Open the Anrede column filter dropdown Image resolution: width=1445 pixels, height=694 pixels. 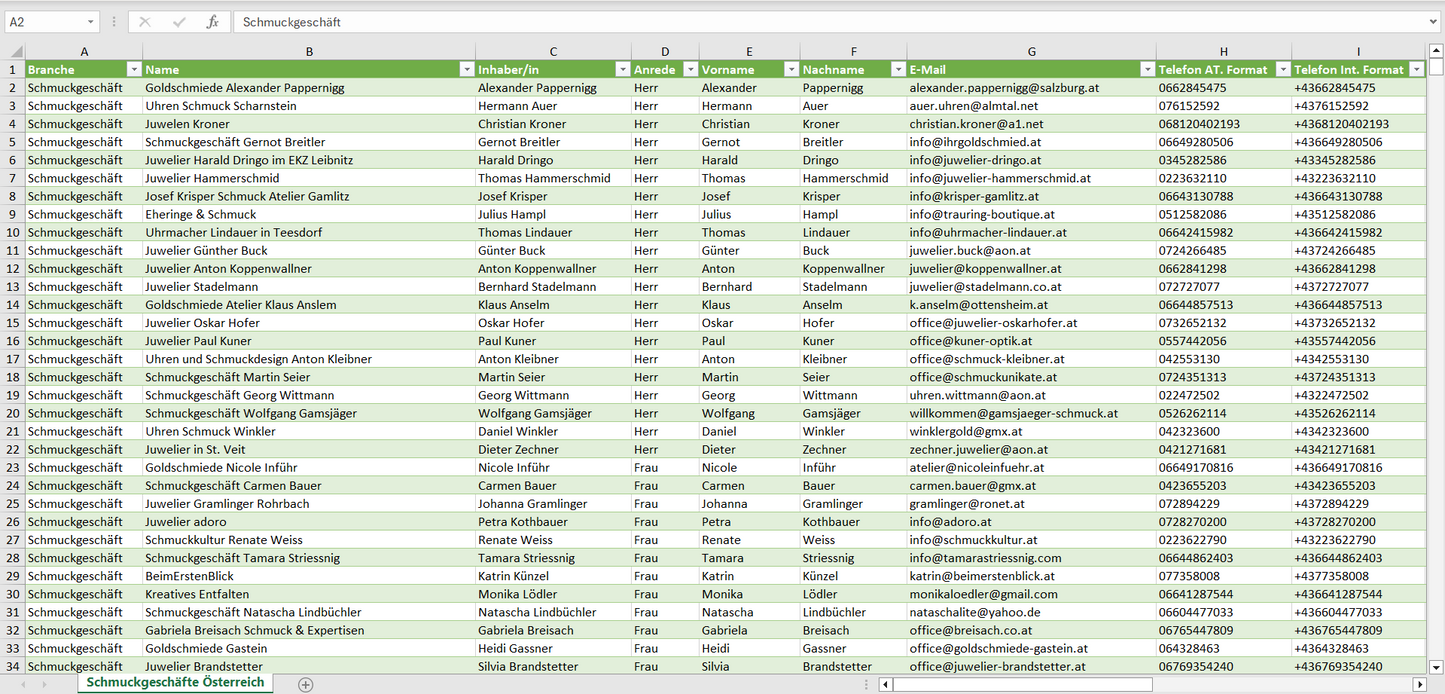(x=688, y=70)
